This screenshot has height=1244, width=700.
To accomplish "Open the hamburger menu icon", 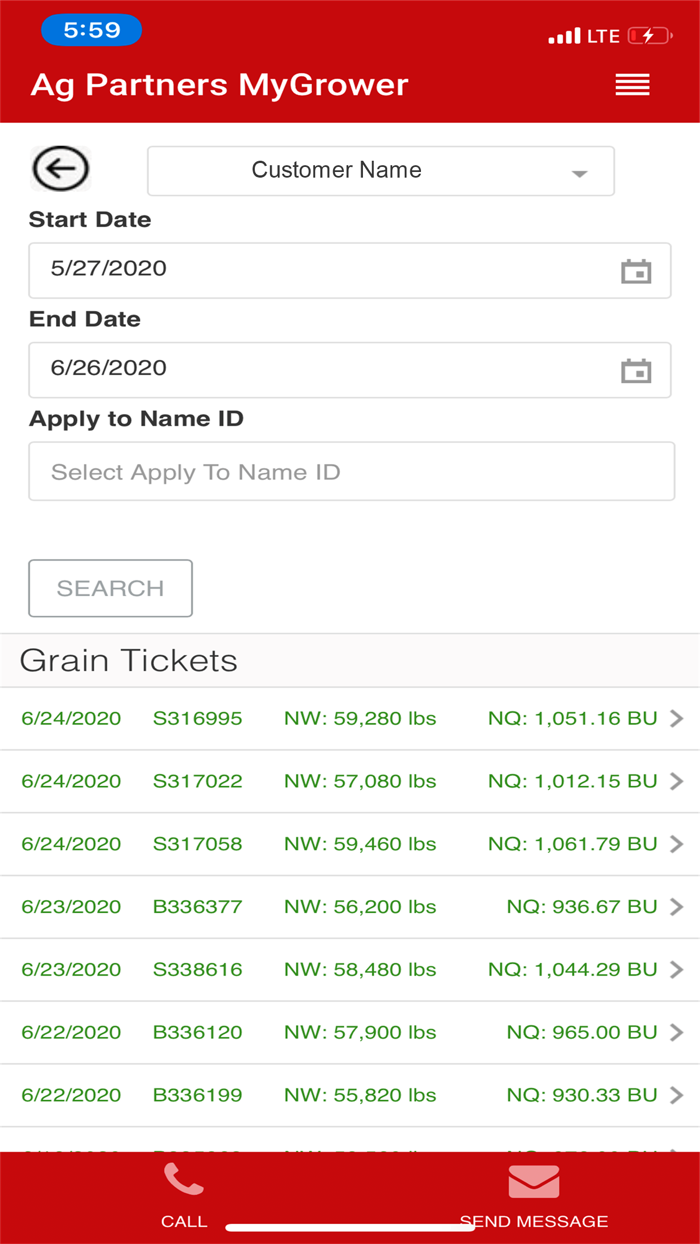I will 632,85.
